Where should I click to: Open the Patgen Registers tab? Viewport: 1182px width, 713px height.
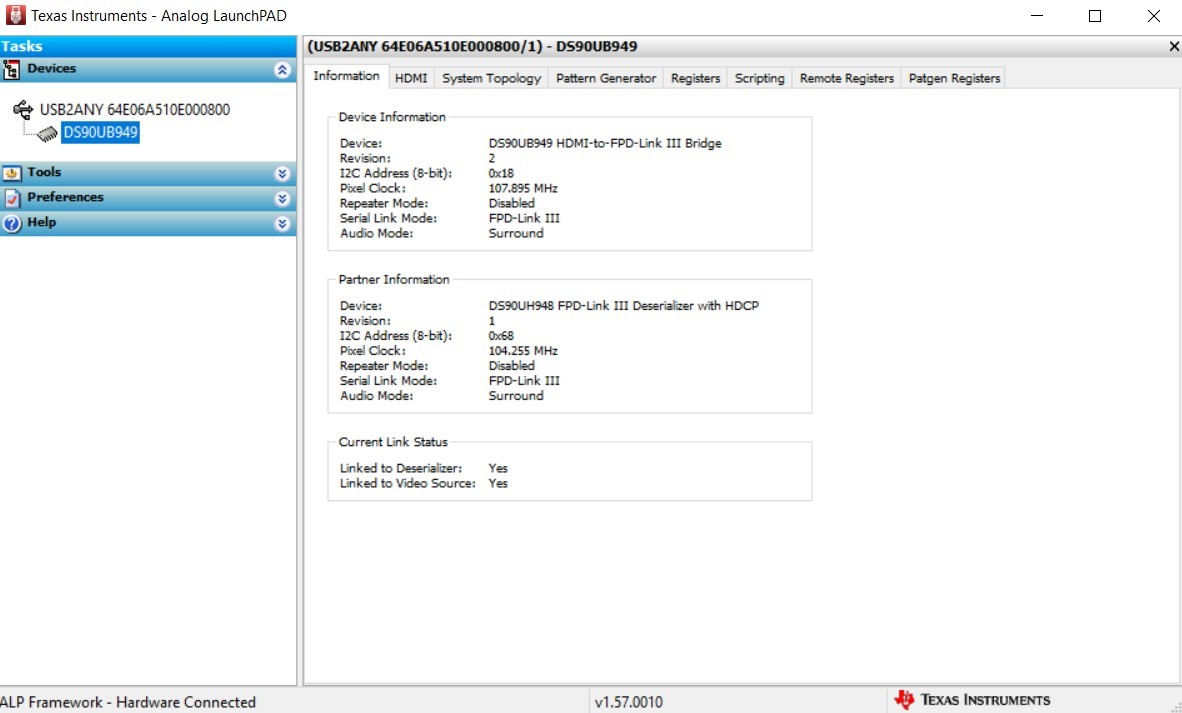(x=954, y=78)
